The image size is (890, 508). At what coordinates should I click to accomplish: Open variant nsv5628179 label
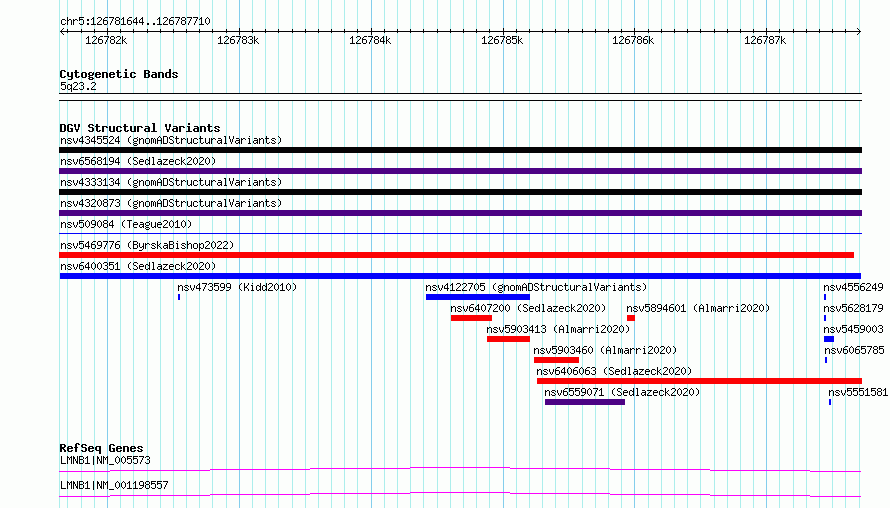(x=854, y=308)
